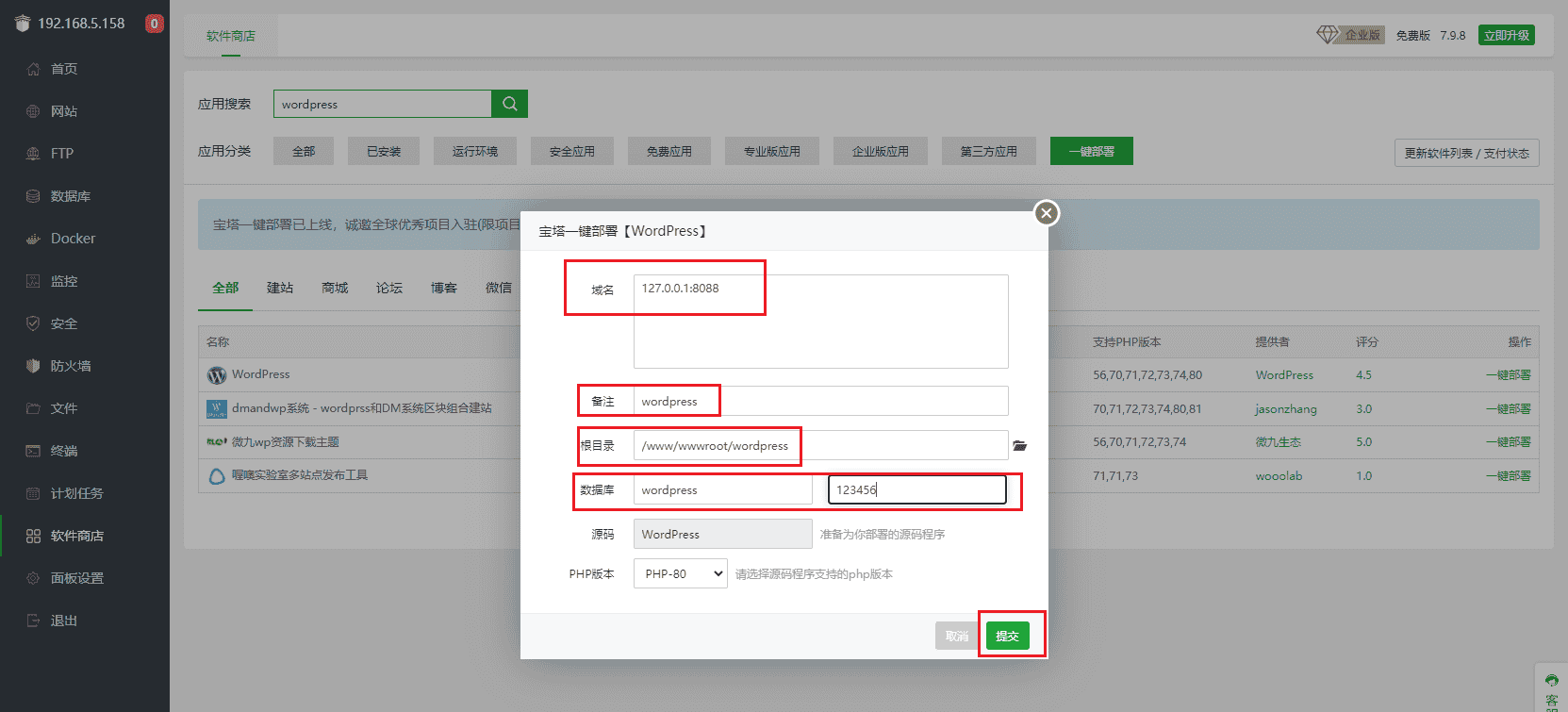Image resolution: width=1568 pixels, height=712 pixels.
Task: Click the 立即升级 upgrade button
Action: [x=1507, y=35]
